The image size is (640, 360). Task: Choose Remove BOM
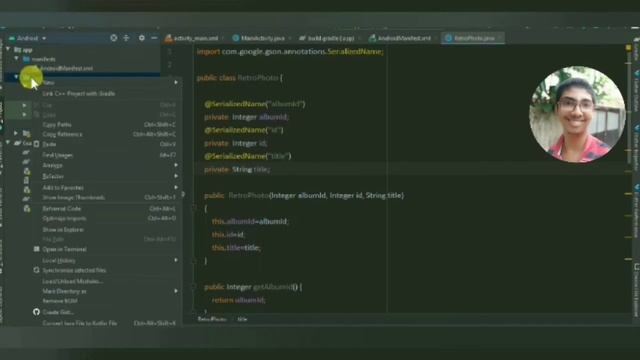point(107,301)
